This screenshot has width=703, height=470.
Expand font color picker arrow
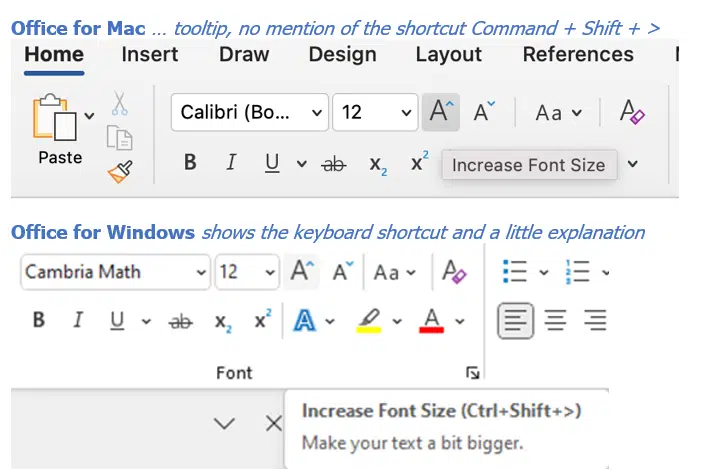tap(460, 321)
